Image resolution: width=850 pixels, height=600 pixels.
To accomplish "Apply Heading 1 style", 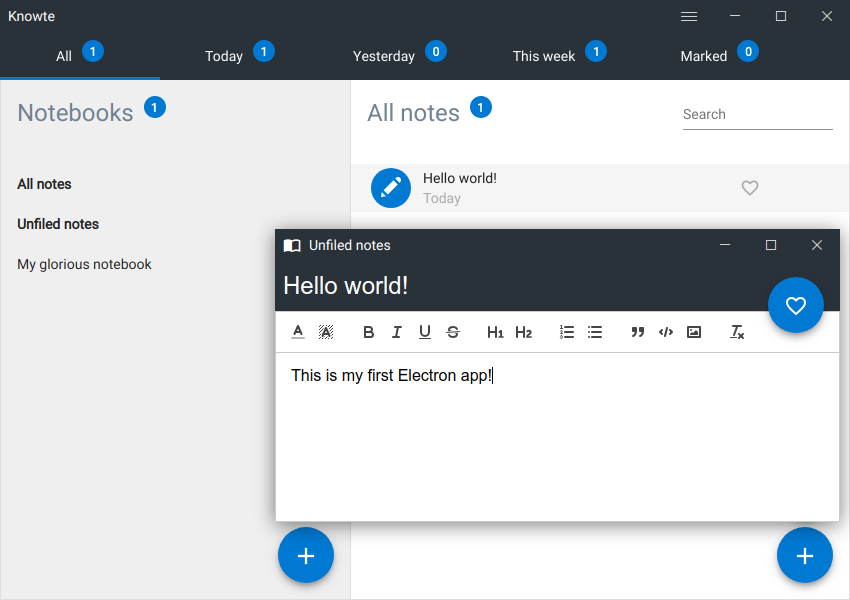I will point(495,332).
